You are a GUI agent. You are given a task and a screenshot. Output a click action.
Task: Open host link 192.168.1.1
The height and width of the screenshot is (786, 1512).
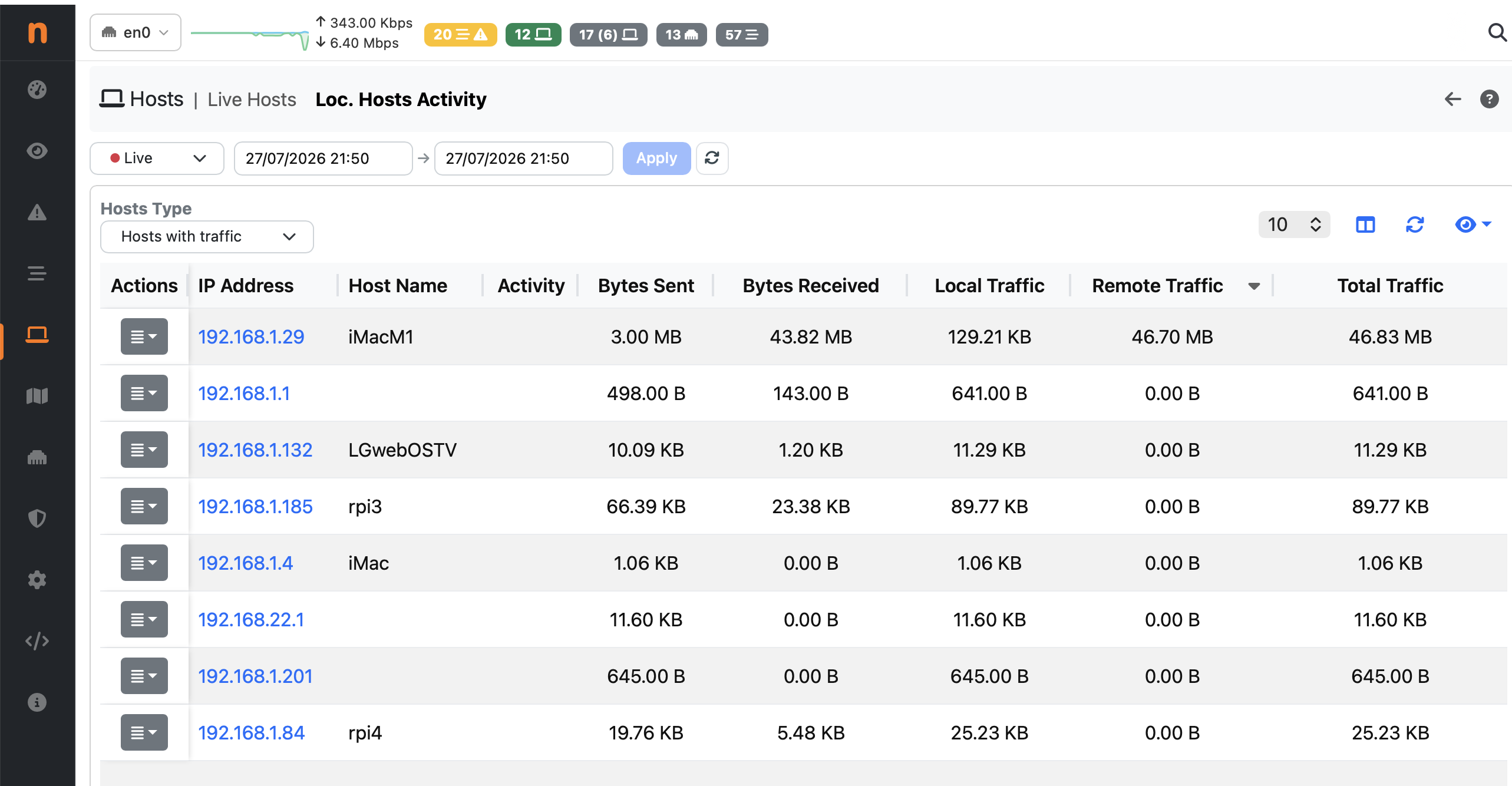(244, 393)
